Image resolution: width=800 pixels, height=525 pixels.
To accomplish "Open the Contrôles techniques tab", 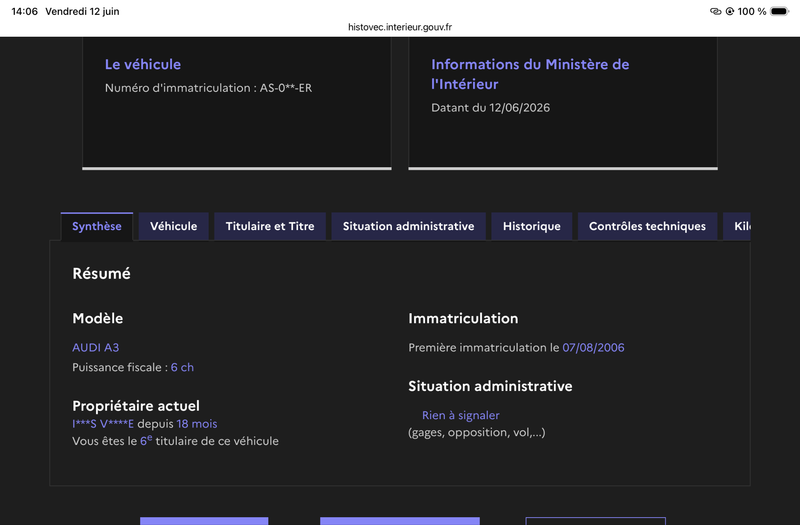I will point(647,226).
